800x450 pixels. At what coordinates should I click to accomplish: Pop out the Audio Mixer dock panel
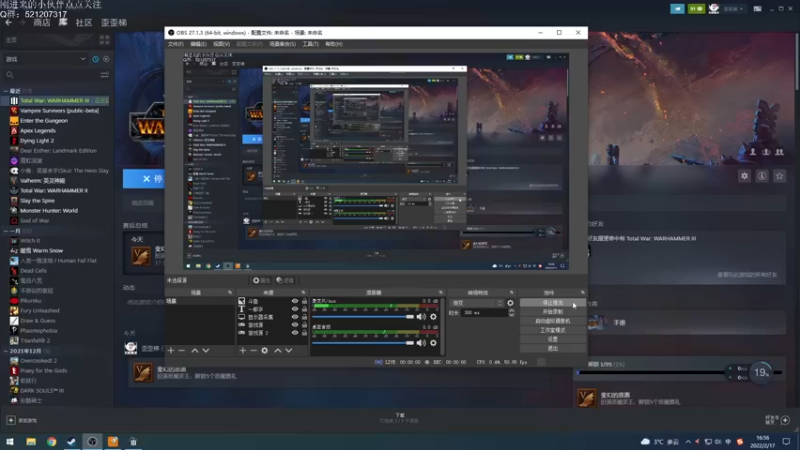(x=441, y=293)
